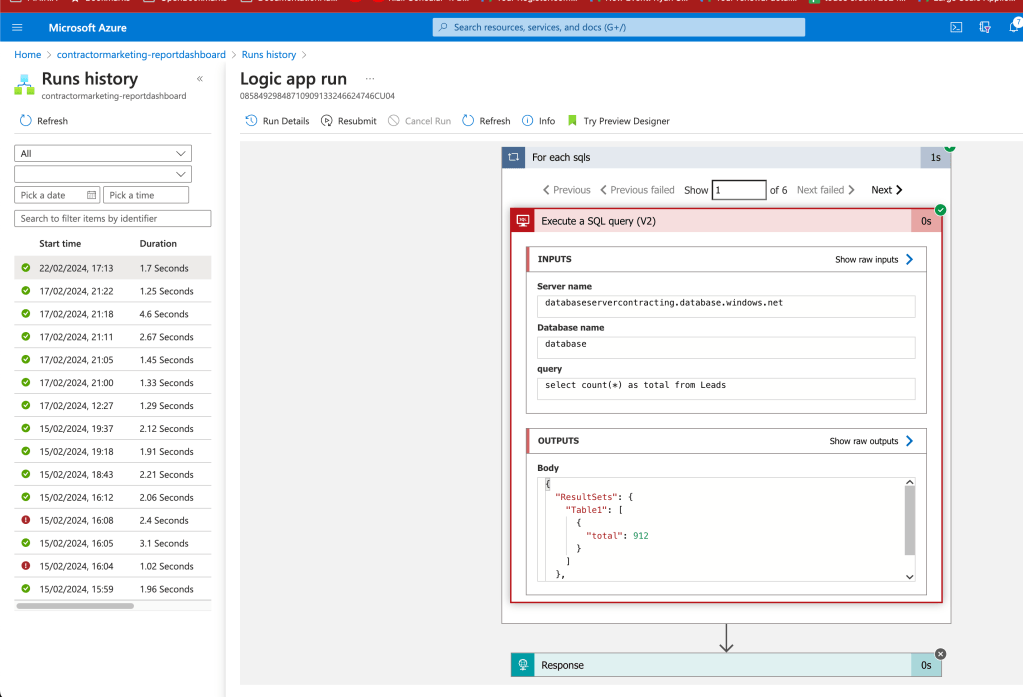This screenshot has height=697, width=1023.
Task: Click the Runs history breadcrumb link
Action: pyautogui.click(x=269, y=55)
